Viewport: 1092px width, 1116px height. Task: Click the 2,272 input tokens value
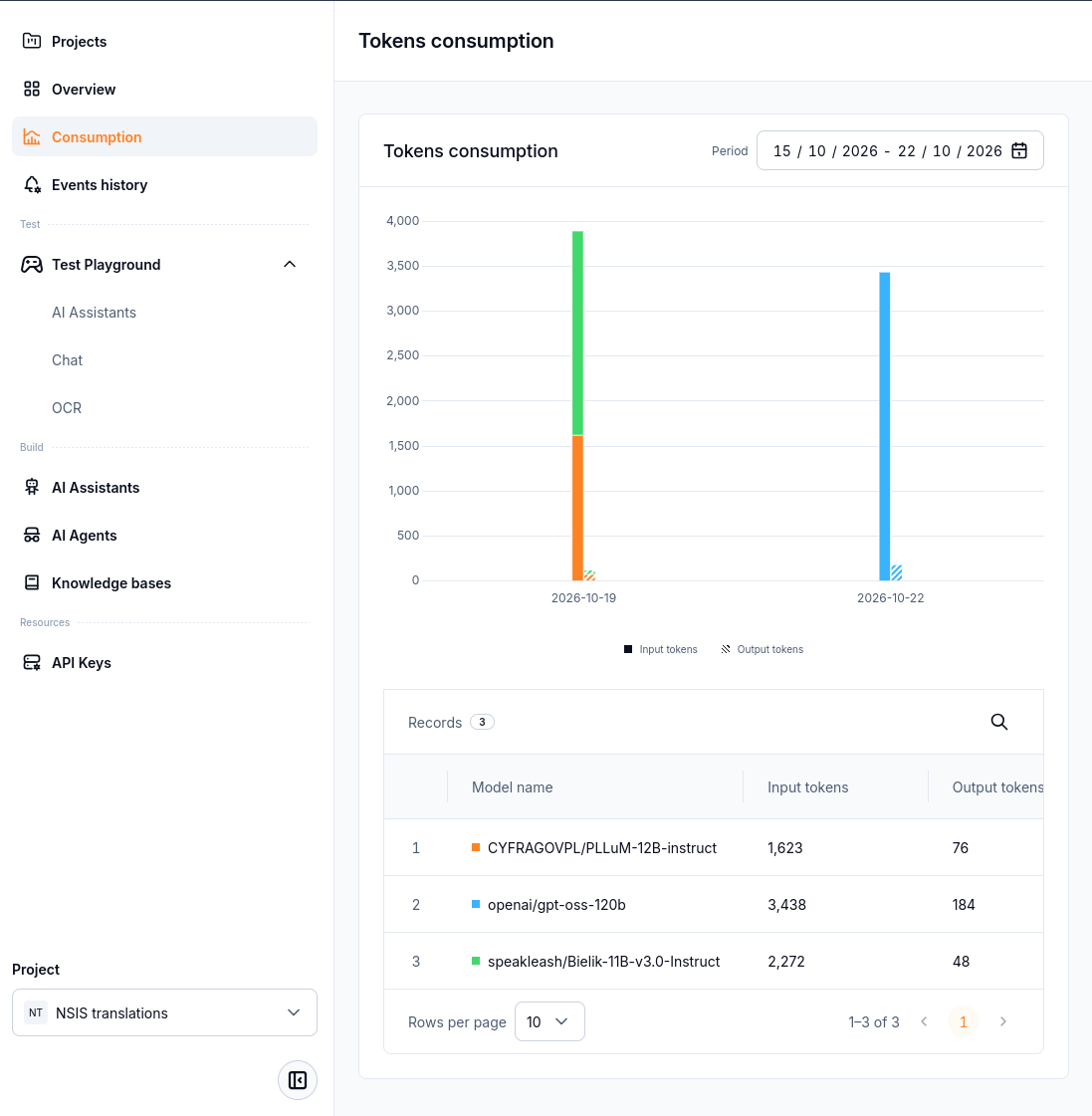(785, 962)
